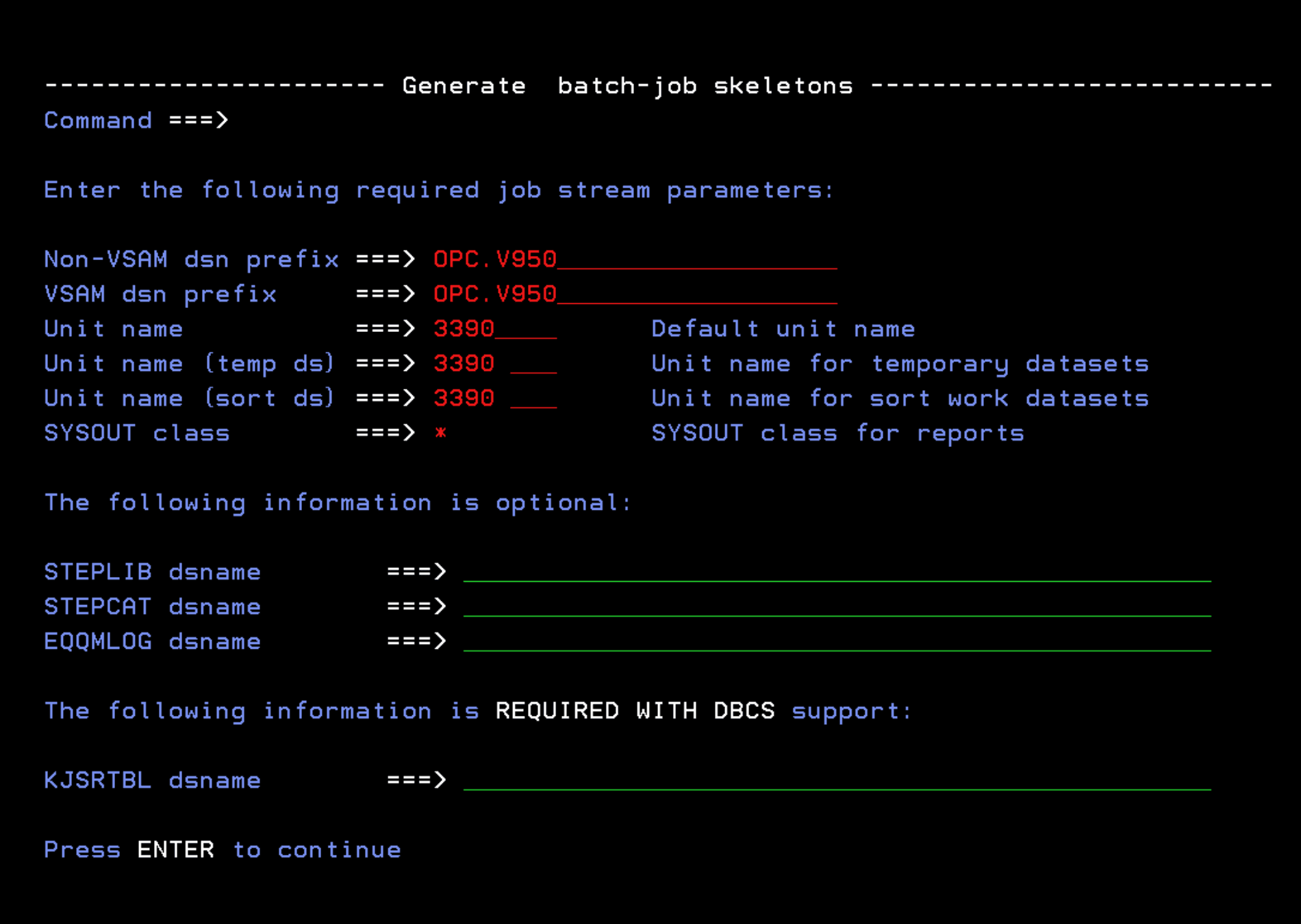
Task: Select the default Unit name field
Action: click(x=494, y=329)
